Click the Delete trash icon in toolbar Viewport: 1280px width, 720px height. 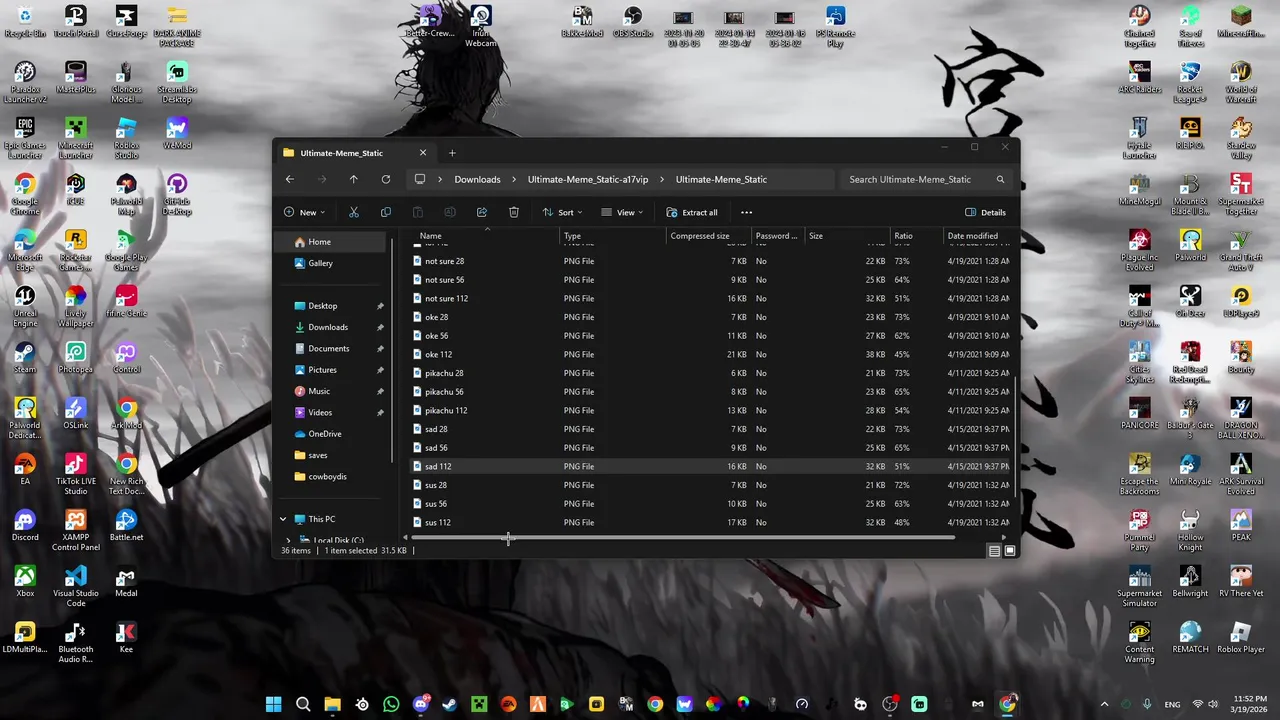[x=514, y=212]
